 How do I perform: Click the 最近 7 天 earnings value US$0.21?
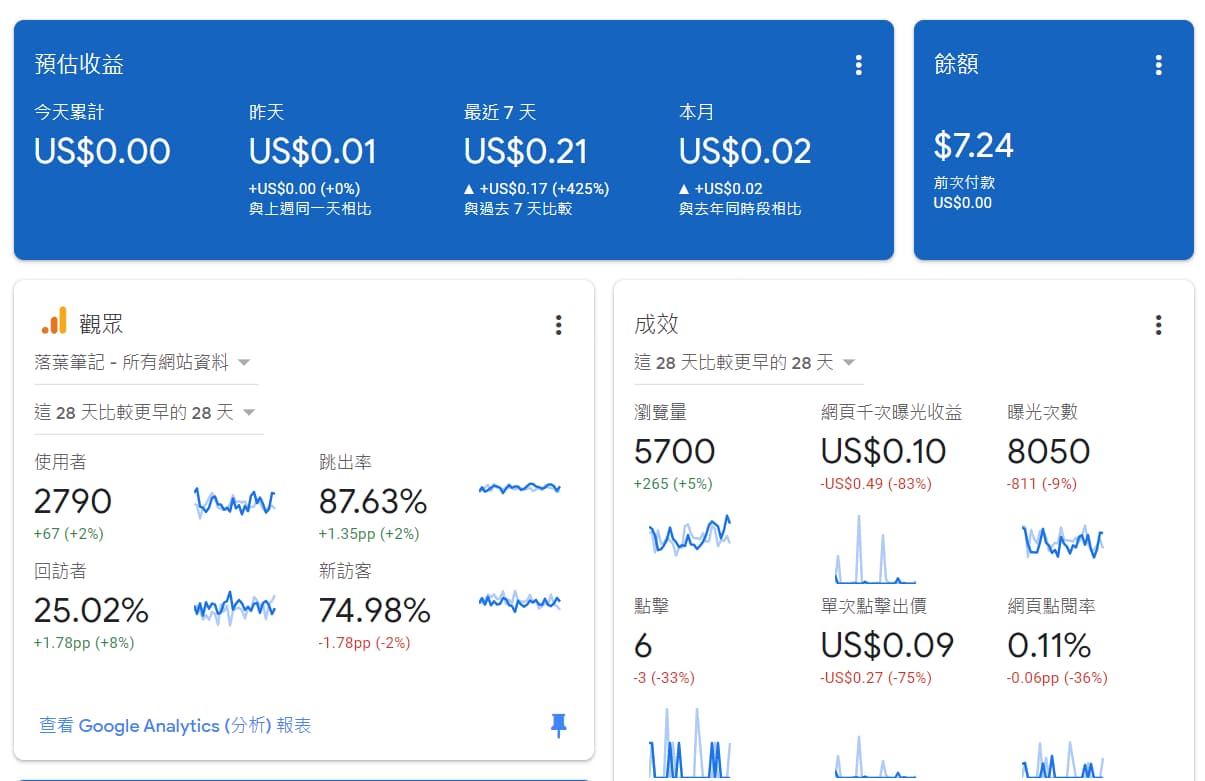pos(525,152)
